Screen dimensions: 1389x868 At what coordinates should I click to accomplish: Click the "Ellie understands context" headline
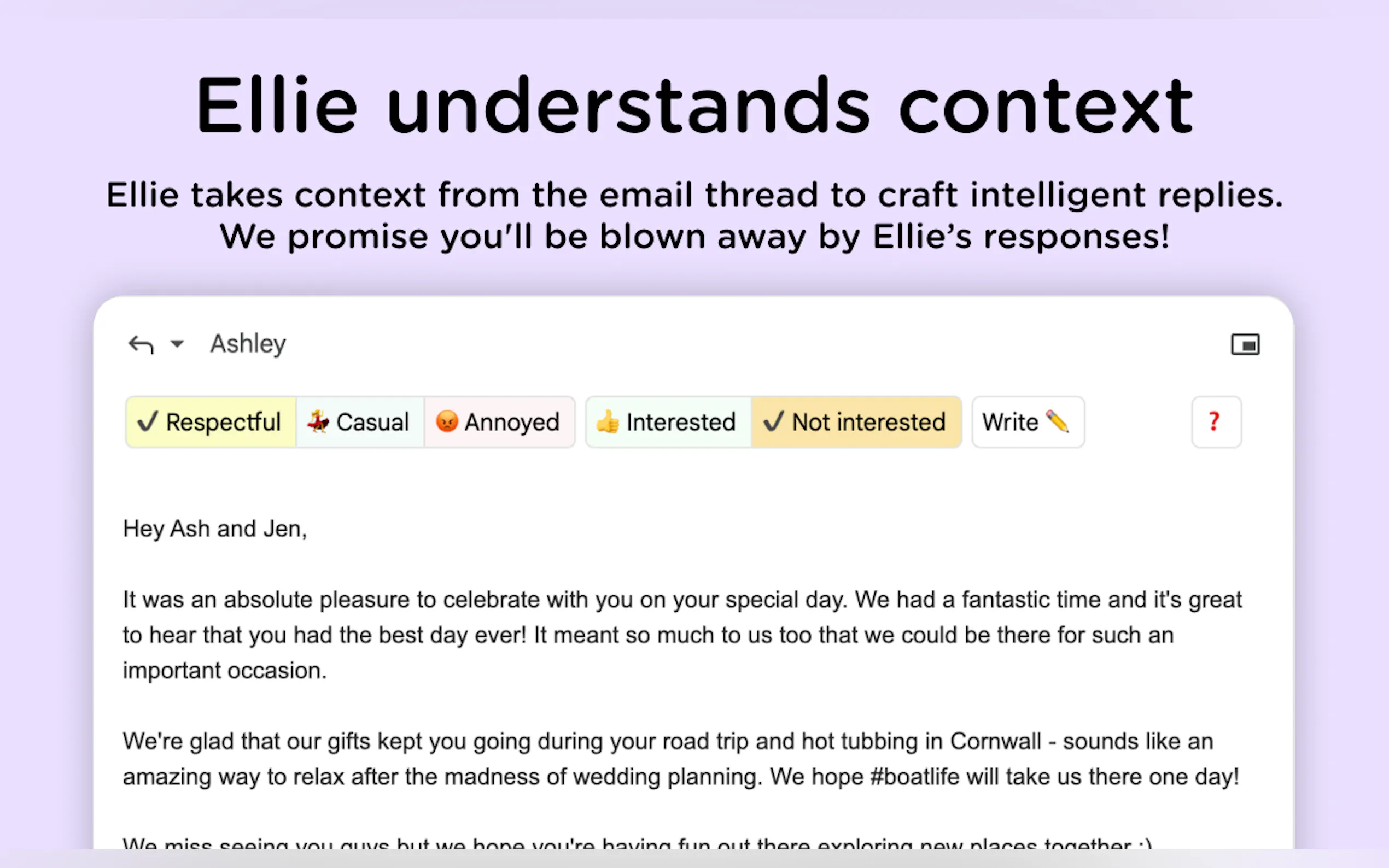coord(694,106)
